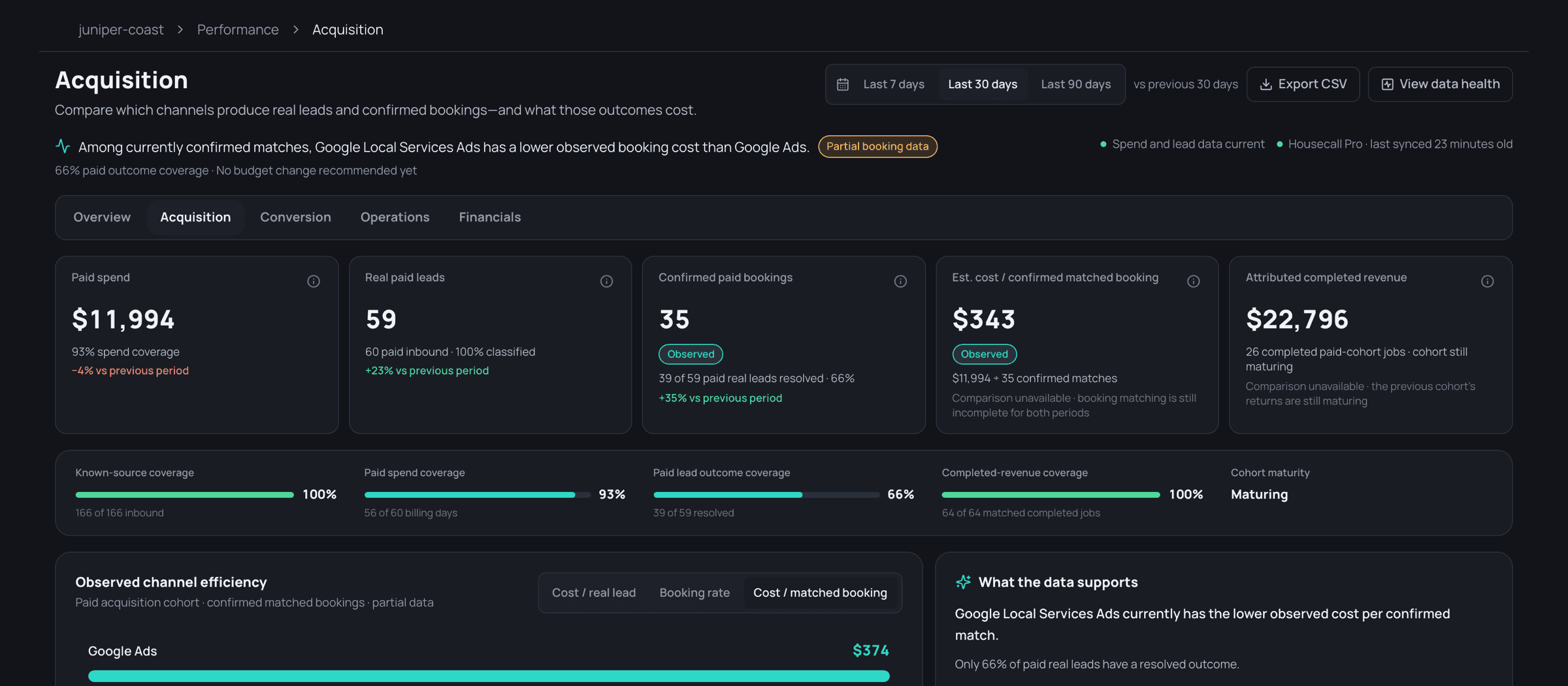Click the 35 confirmed bookings value

tap(674, 319)
